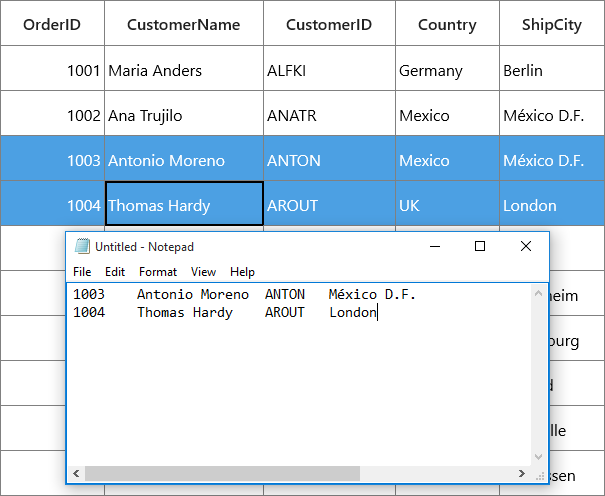
Task: Click the Notepad scroll up arrow
Action: click(538, 294)
